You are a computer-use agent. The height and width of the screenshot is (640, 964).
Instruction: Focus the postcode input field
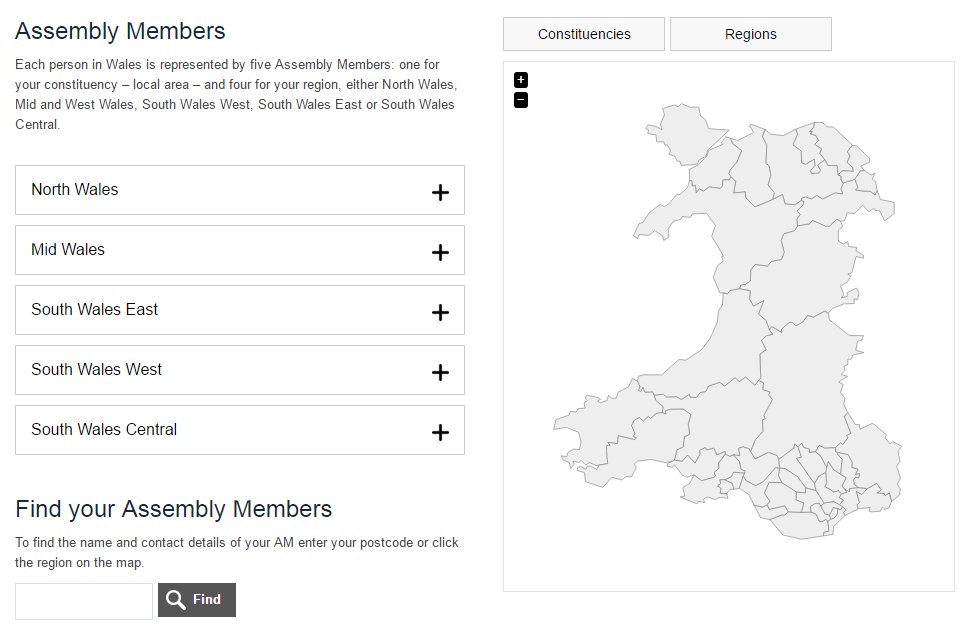point(84,601)
